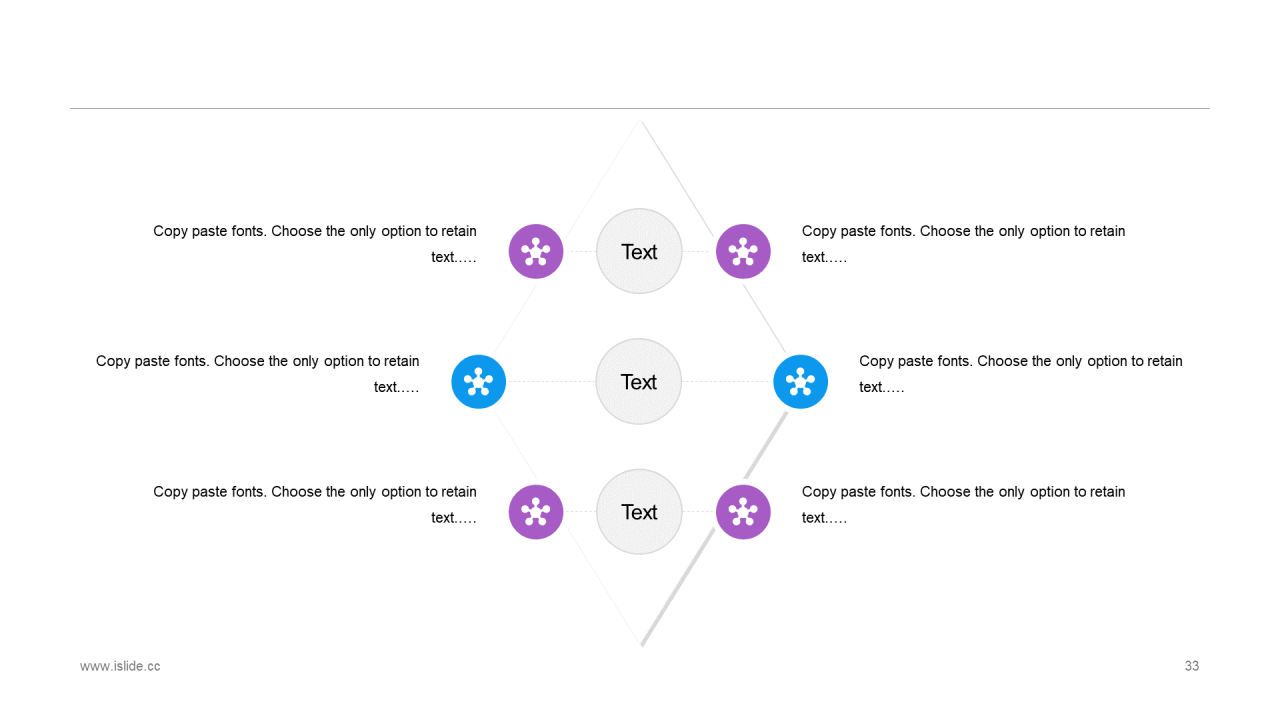Pick the bottom-right purple network icon
The width and height of the screenshot is (1280, 720).
(743, 512)
